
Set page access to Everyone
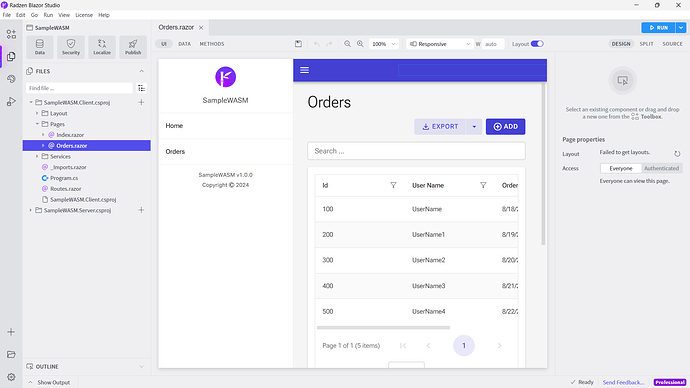(620, 168)
